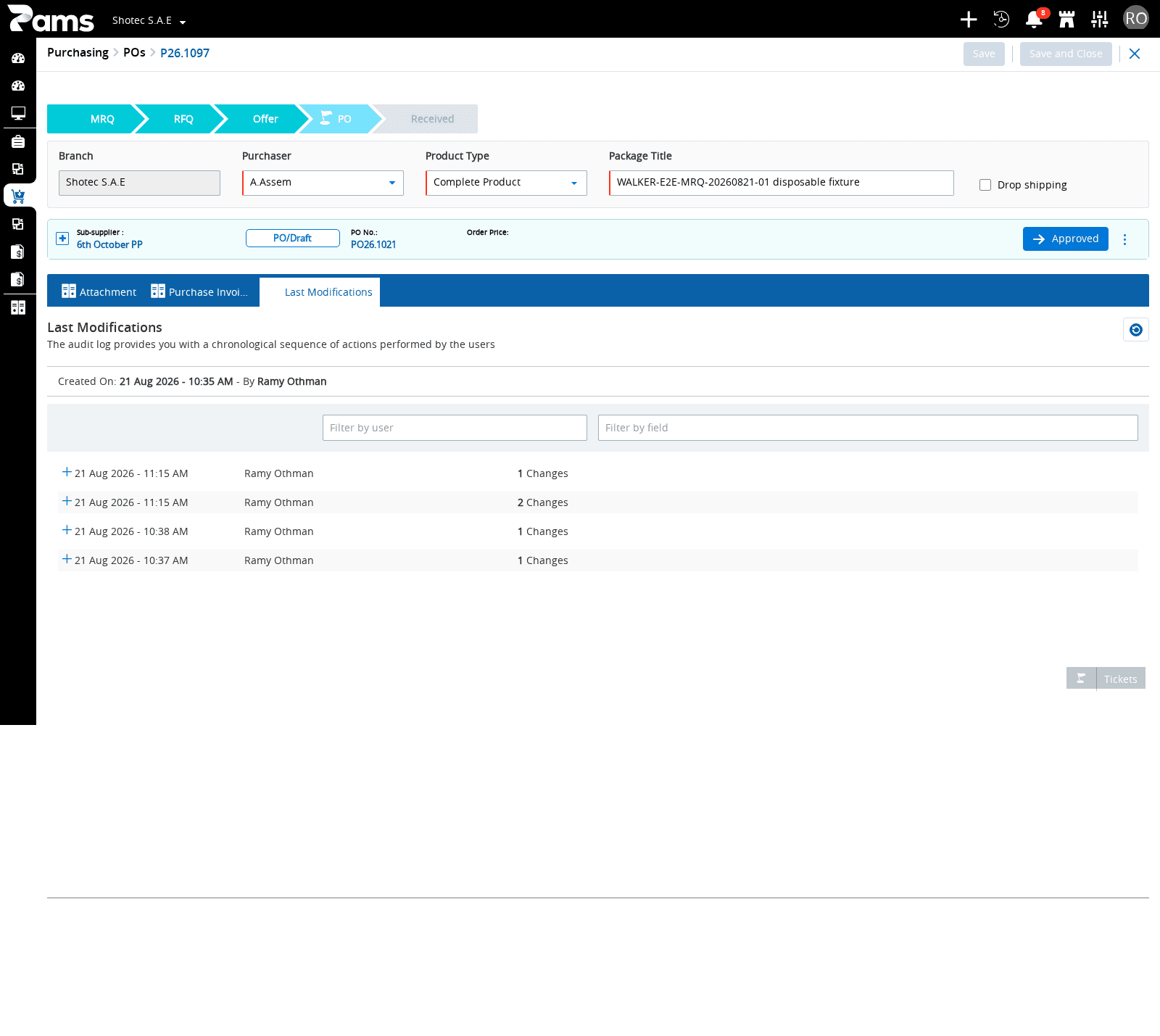Click the flag icon beside Tickets

[1081, 679]
